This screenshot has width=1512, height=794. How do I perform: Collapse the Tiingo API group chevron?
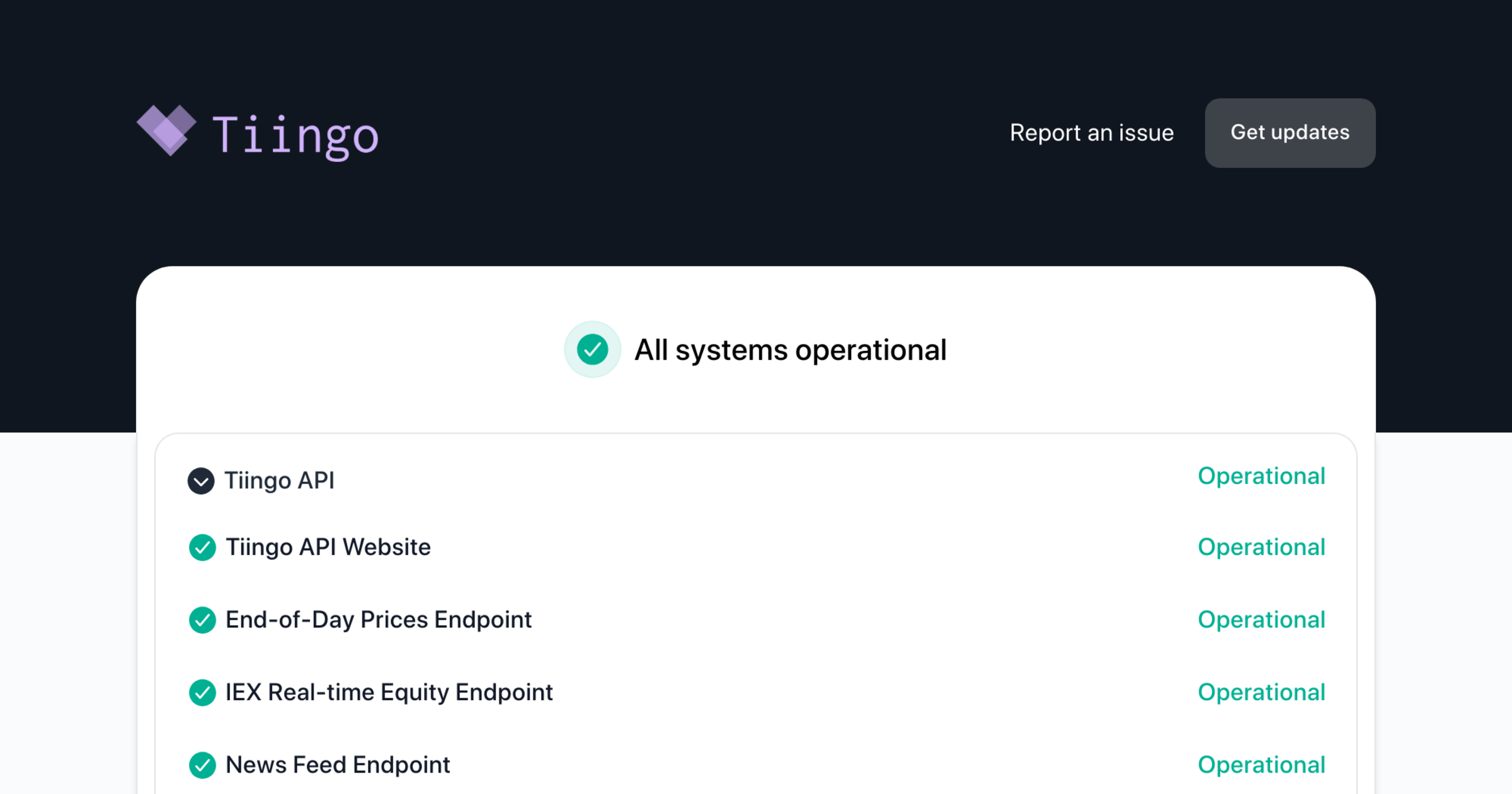[x=201, y=481]
